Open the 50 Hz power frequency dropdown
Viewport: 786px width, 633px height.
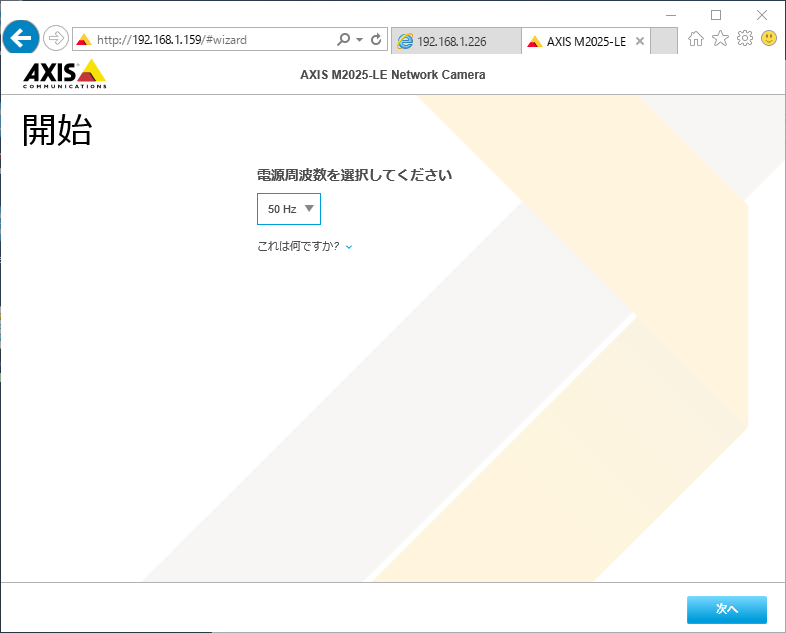289,209
